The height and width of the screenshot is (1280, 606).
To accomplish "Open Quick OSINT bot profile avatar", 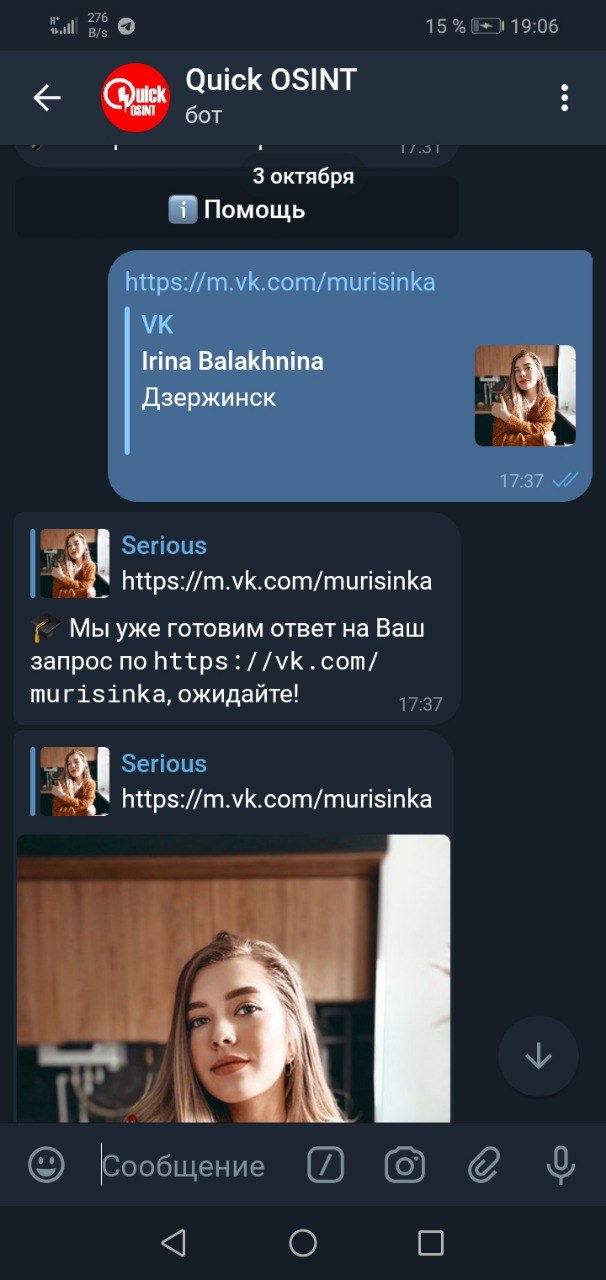I will click(x=135, y=97).
